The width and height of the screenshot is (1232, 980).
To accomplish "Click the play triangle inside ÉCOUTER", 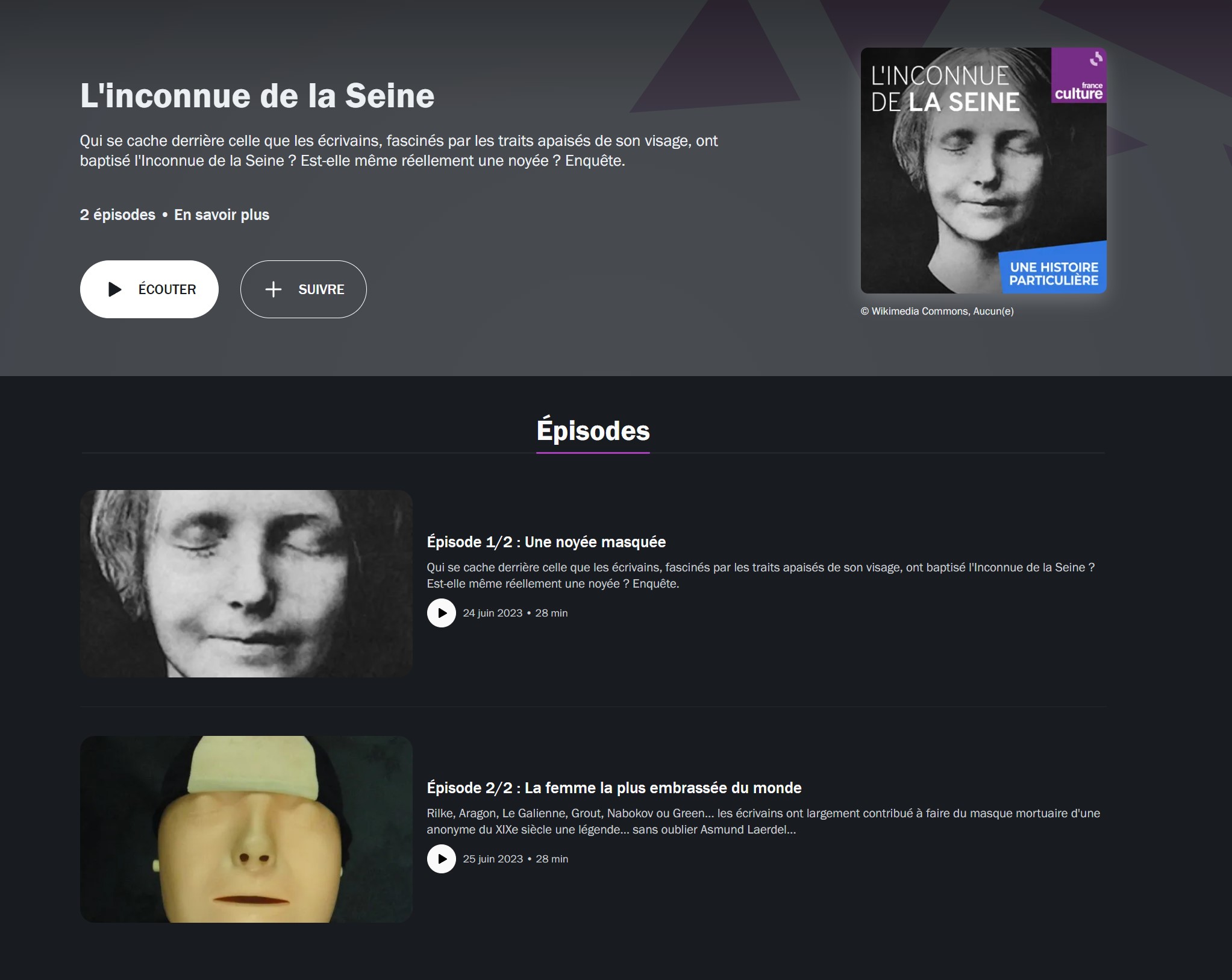I will [114, 289].
